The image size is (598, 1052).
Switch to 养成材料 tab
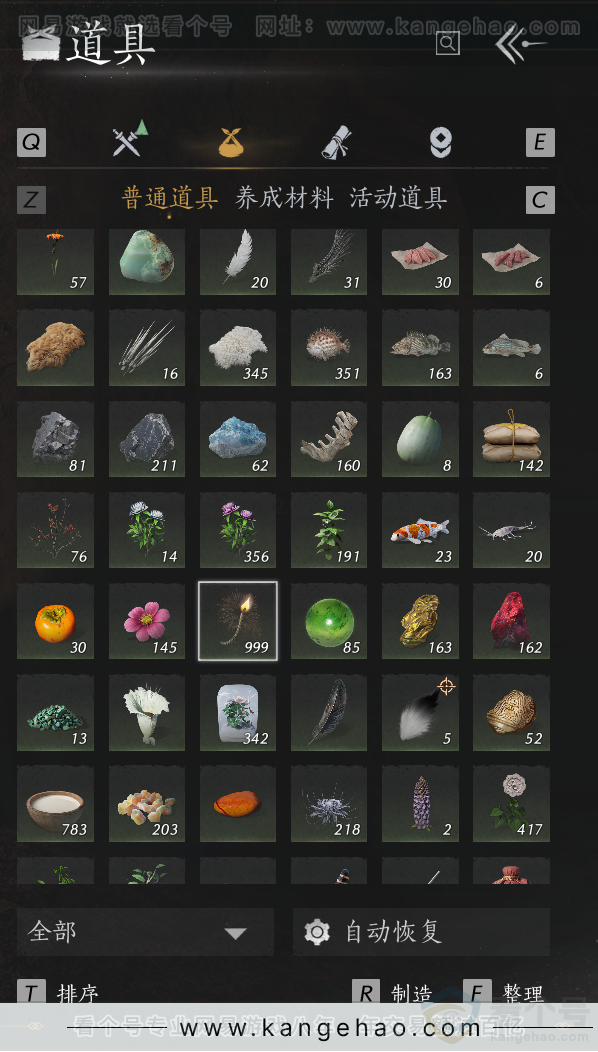coord(284,199)
